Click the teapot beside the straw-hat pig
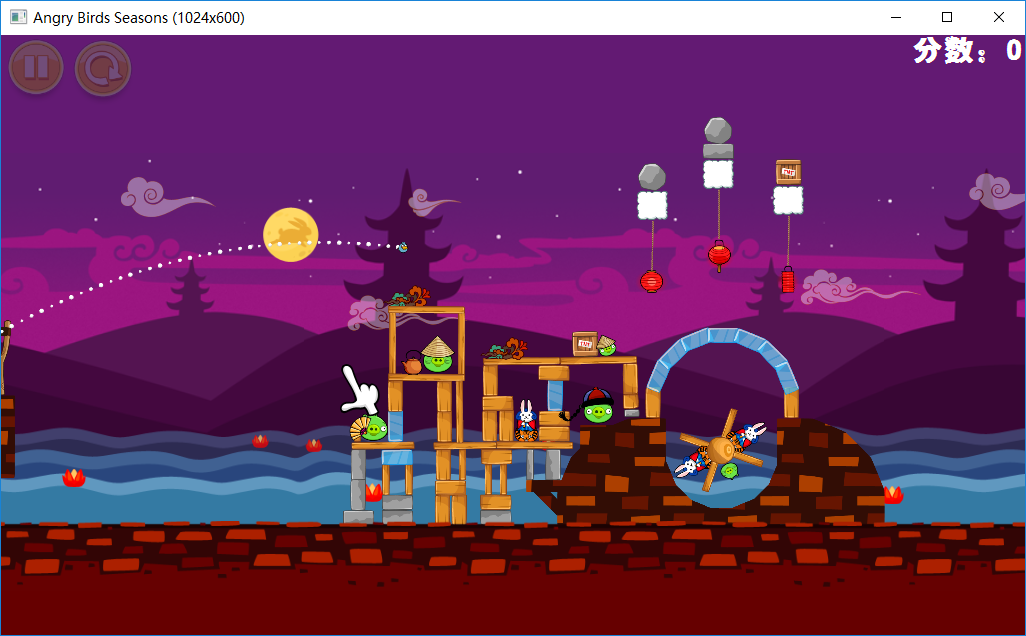 tap(412, 362)
